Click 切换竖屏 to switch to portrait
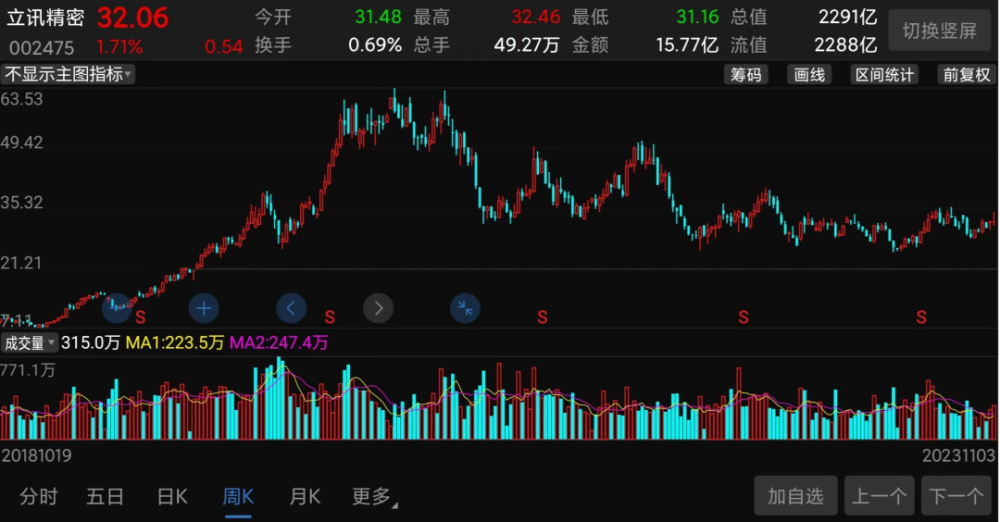The height and width of the screenshot is (522, 1000). [939, 31]
